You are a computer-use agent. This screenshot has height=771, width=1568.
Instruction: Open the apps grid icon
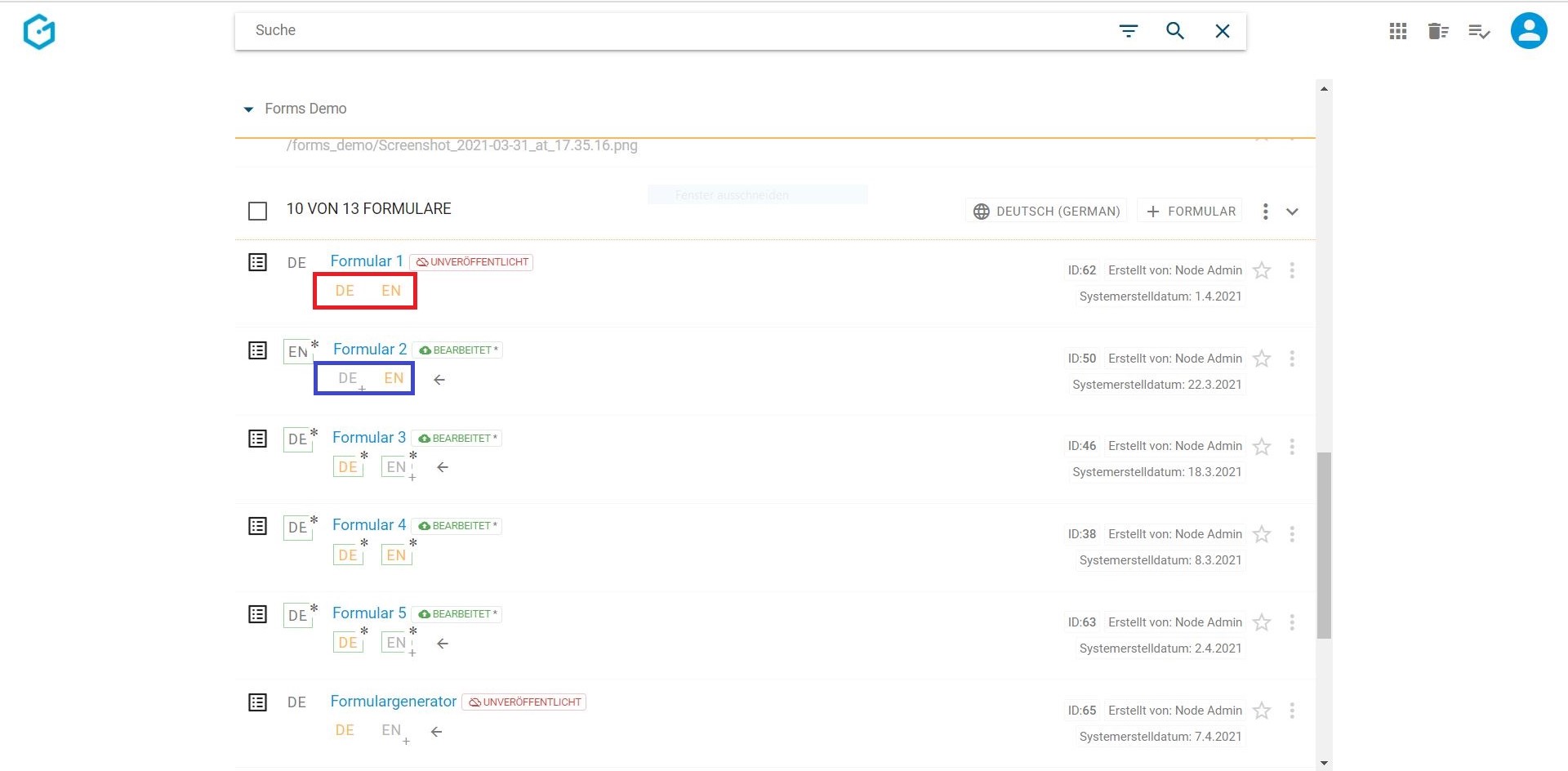(x=1398, y=31)
